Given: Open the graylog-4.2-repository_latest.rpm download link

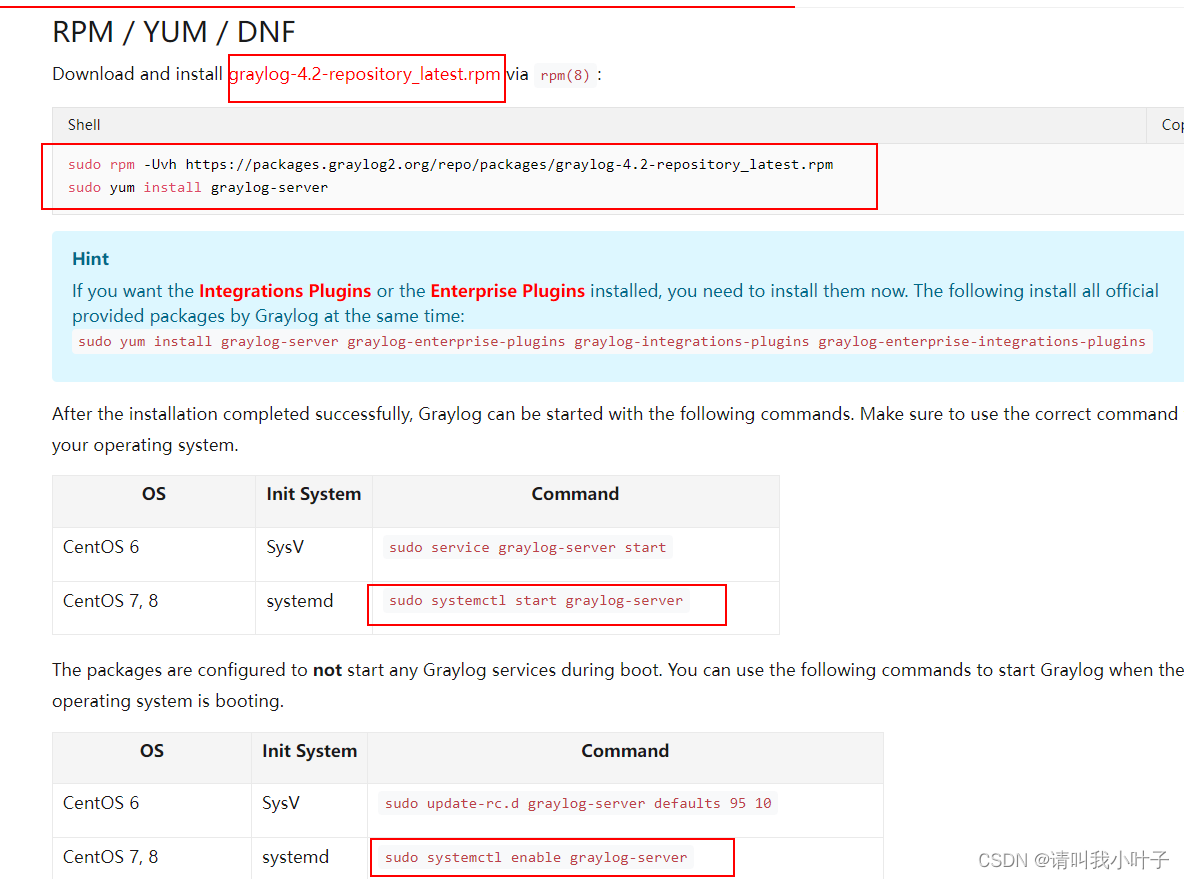Looking at the screenshot, I should point(364,74).
